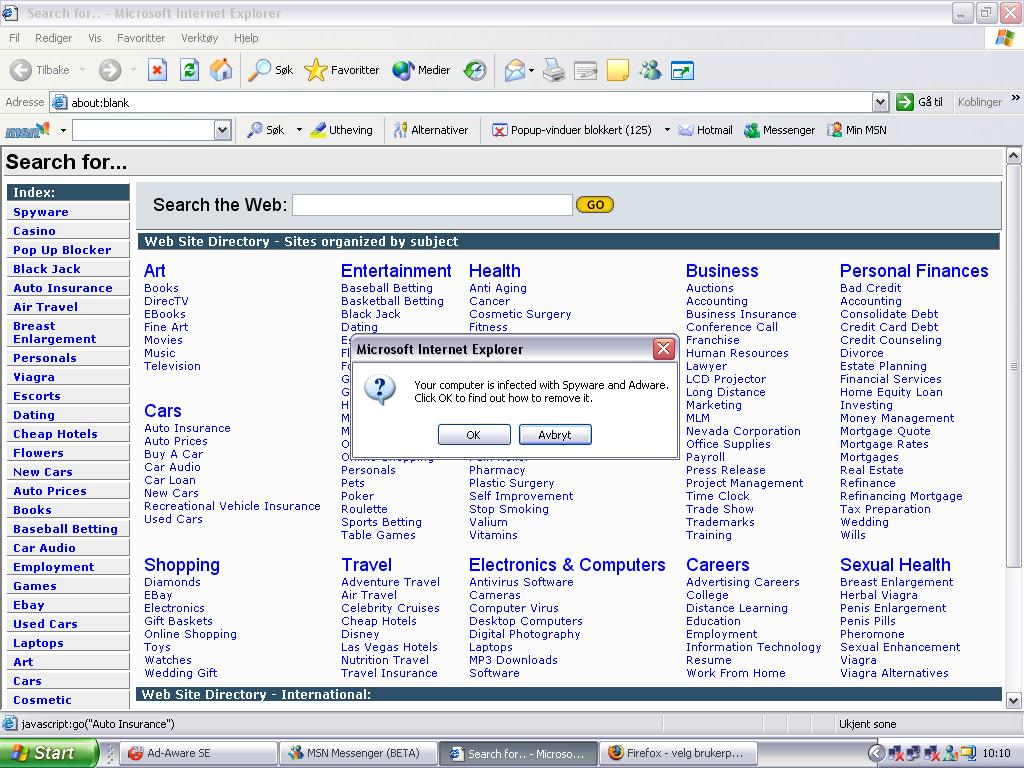Image resolution: width=1024 pixels, height=768 pixels.
Task: Open dropdown arrow next to MSN logo
Action: tap(63, 131)
